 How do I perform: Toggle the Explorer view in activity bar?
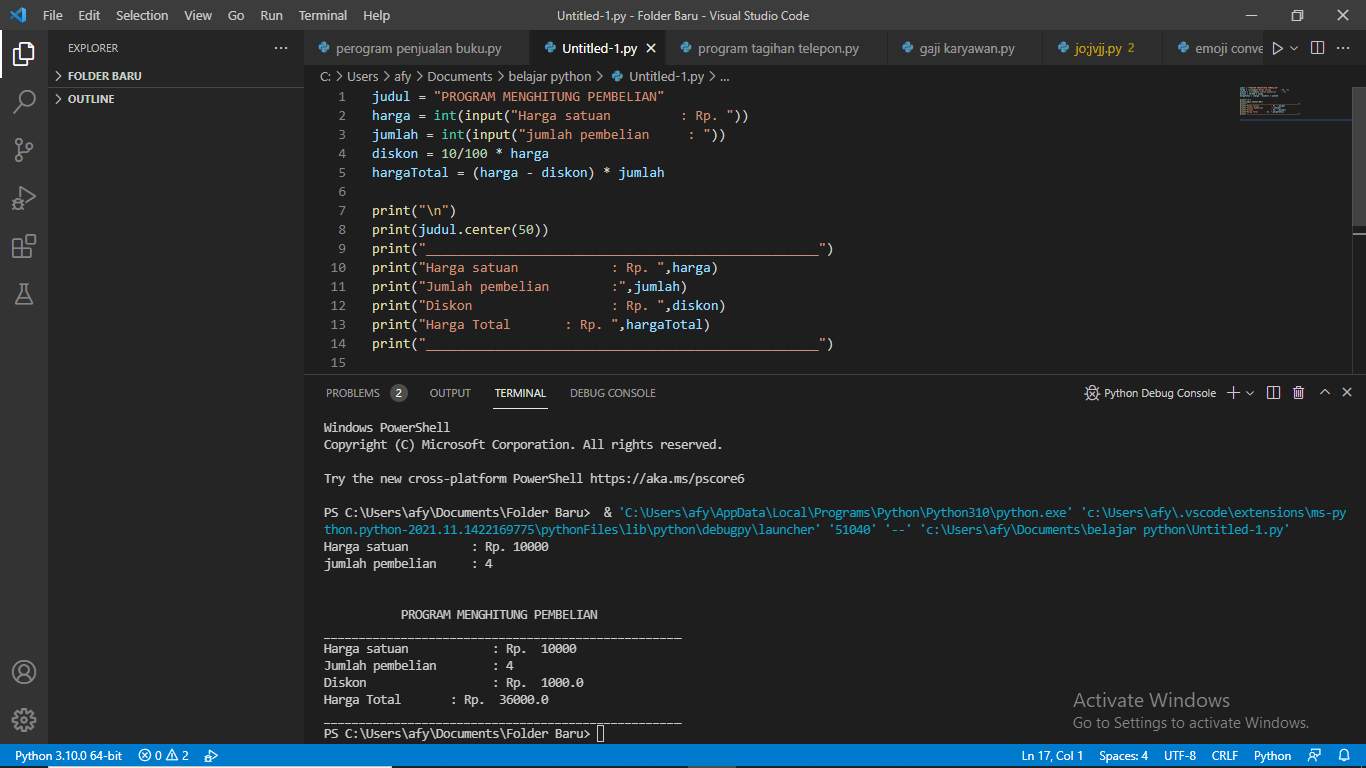tap(24, 53)
